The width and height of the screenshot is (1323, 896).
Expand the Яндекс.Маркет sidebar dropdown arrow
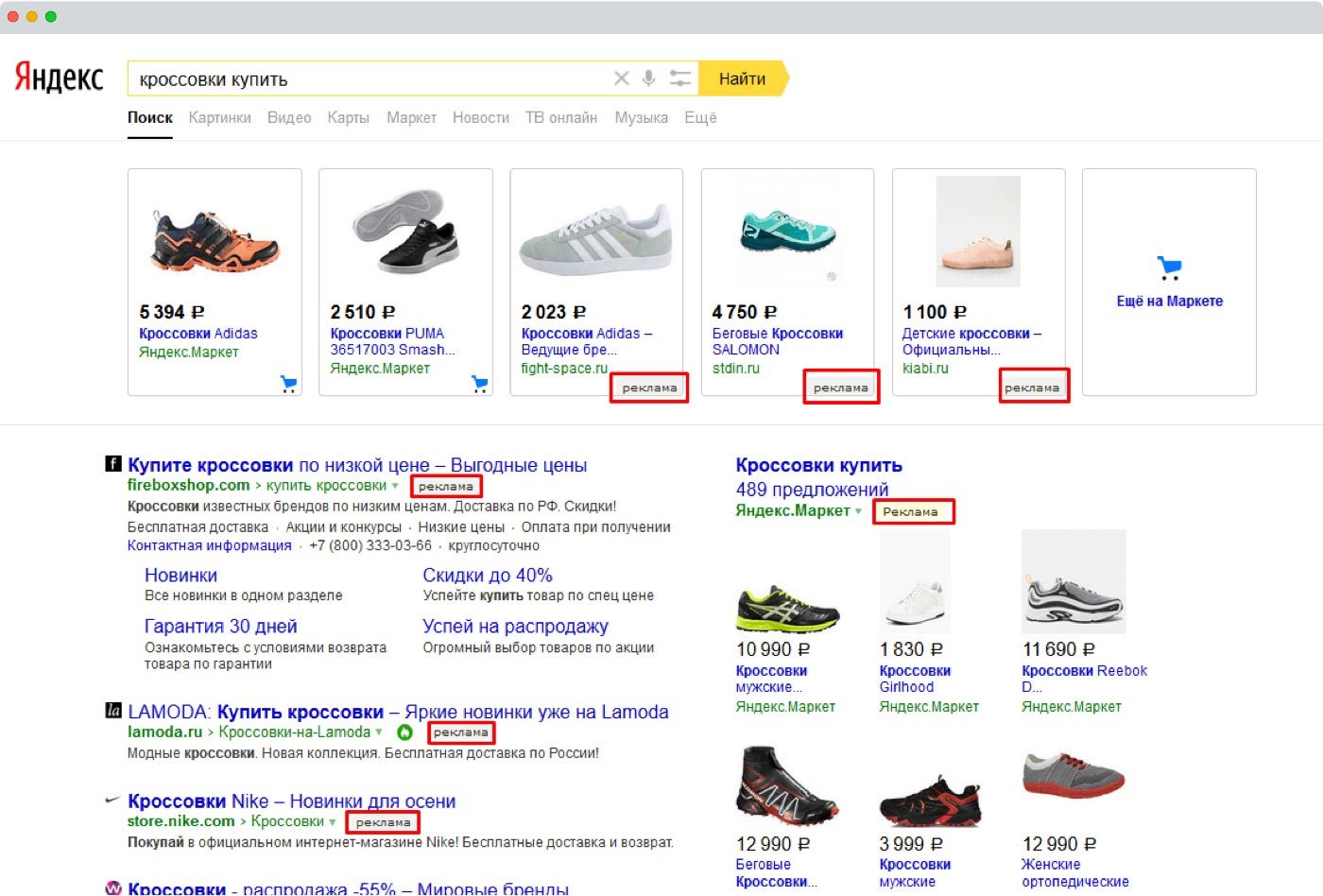(858, 511)
